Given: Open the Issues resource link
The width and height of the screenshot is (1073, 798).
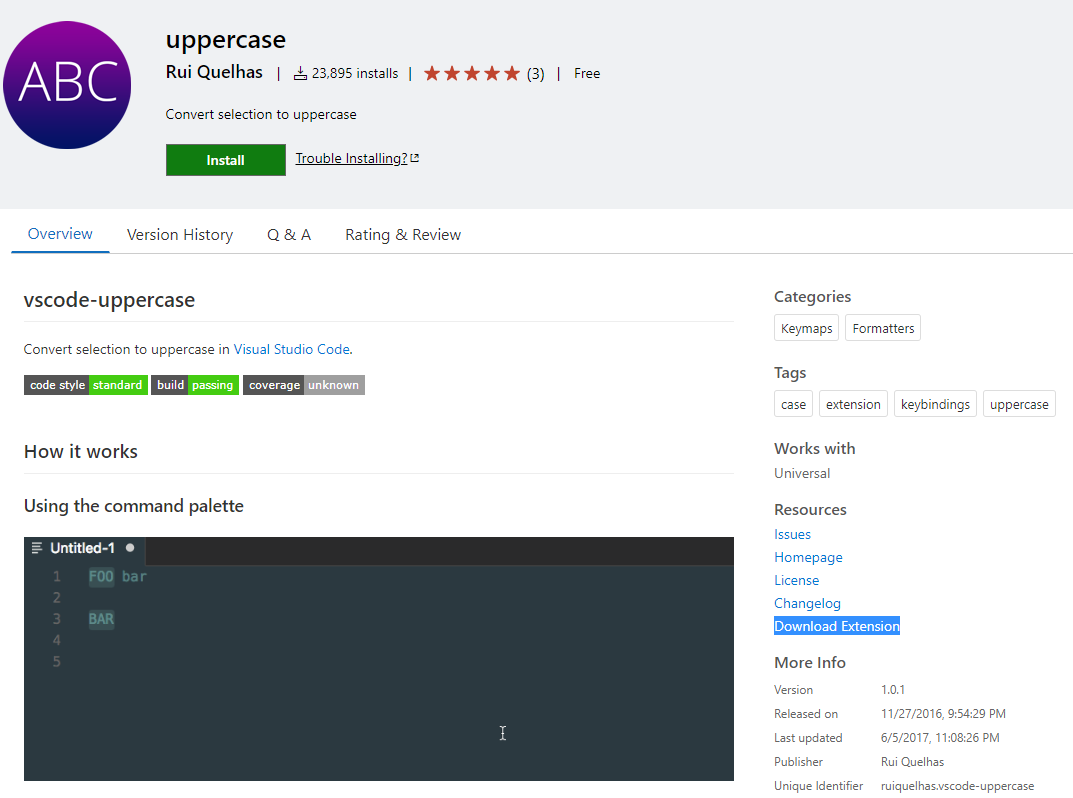Looking at the screenshot, I should [792, 535].
